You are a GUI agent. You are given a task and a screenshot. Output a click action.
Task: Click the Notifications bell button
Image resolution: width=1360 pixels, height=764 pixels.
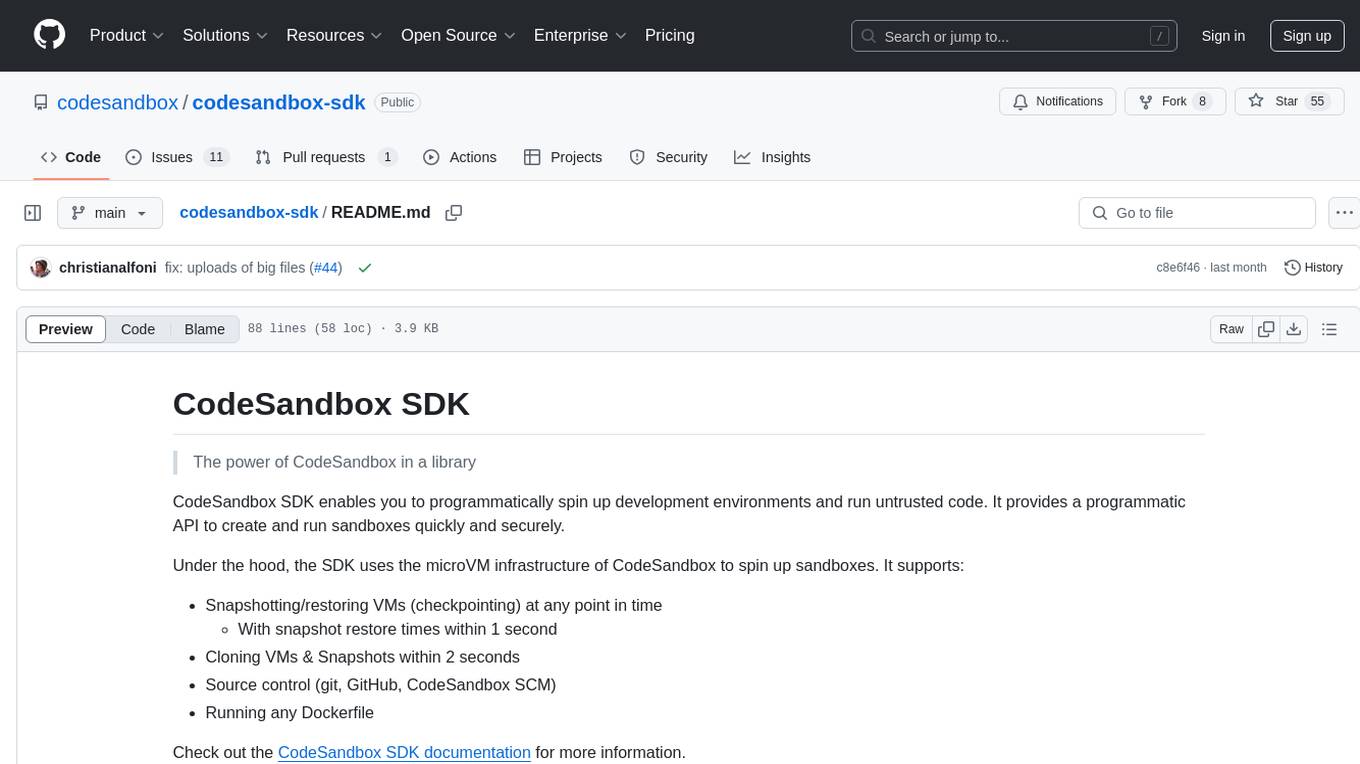click(1058, 101)
